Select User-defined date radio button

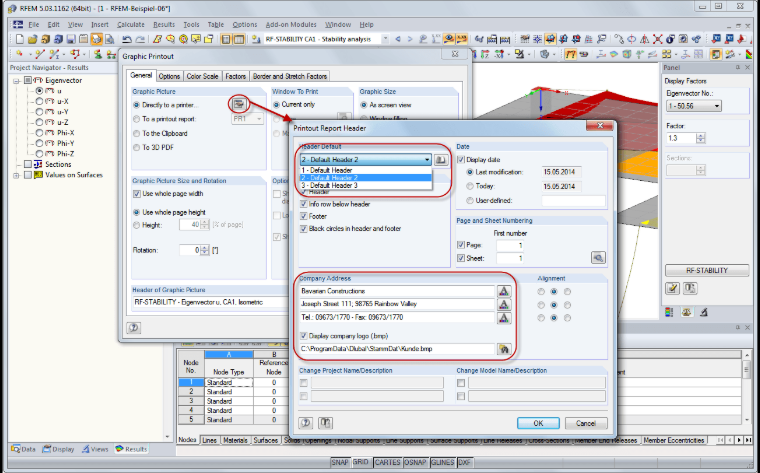pyautogui.click(x=470, y=200)
